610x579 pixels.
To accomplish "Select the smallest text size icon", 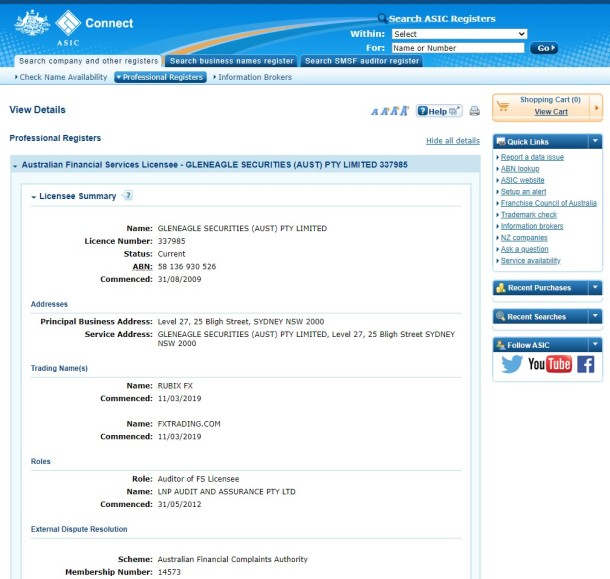I will point(374,112).
